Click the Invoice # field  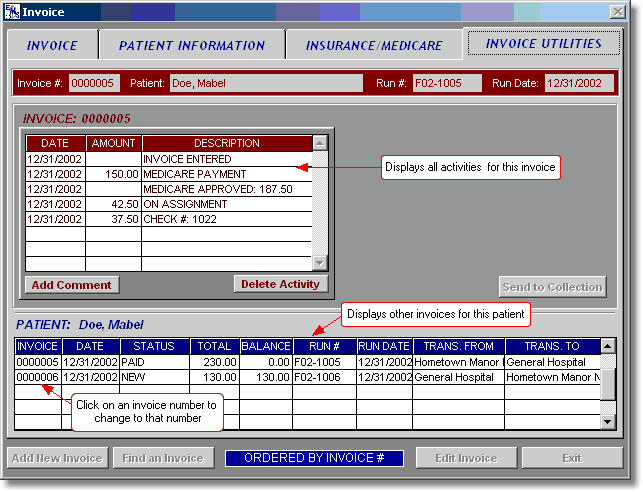[92, 83]
